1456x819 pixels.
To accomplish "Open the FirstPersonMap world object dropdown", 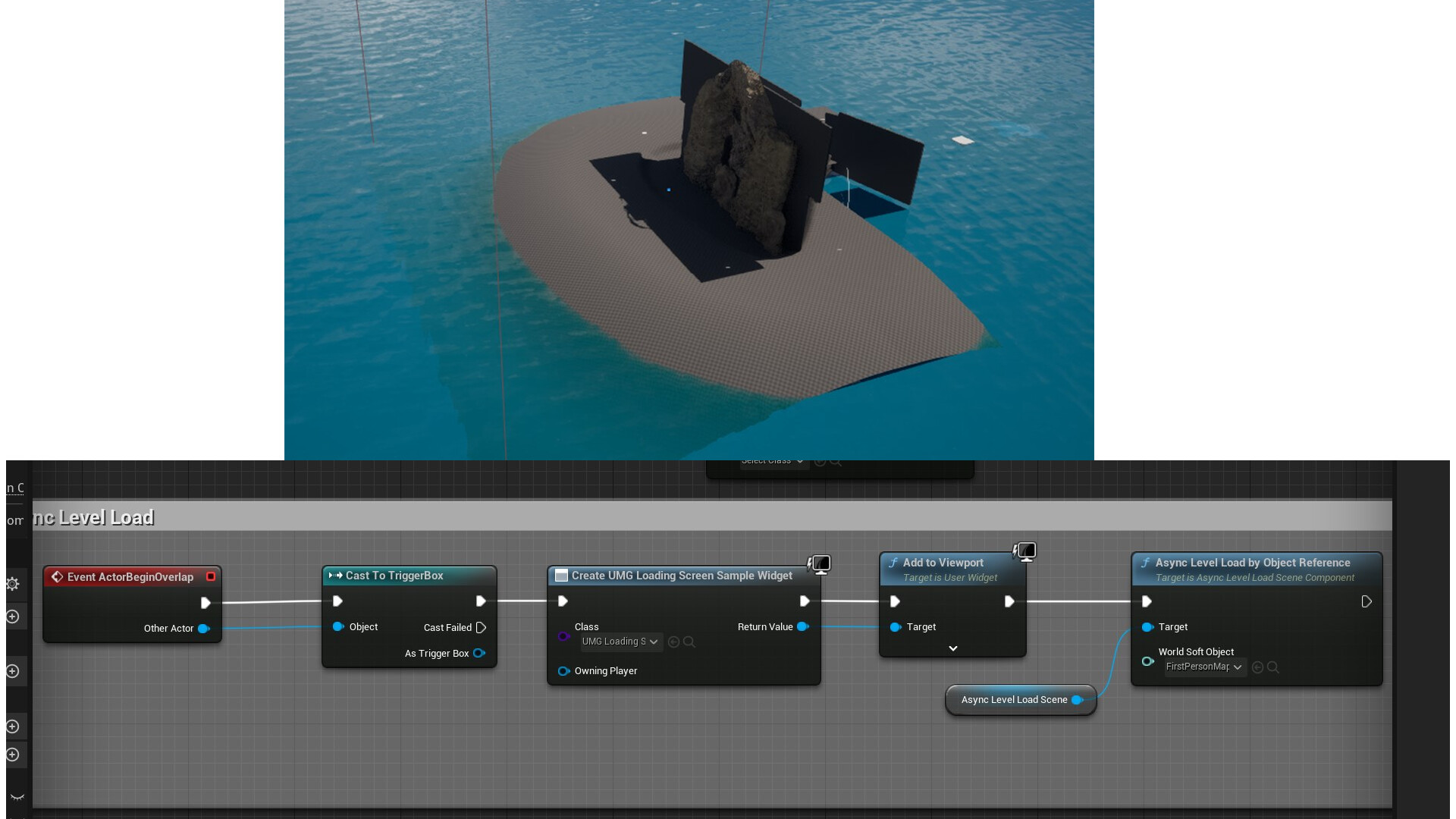I will pos(1204,667).
